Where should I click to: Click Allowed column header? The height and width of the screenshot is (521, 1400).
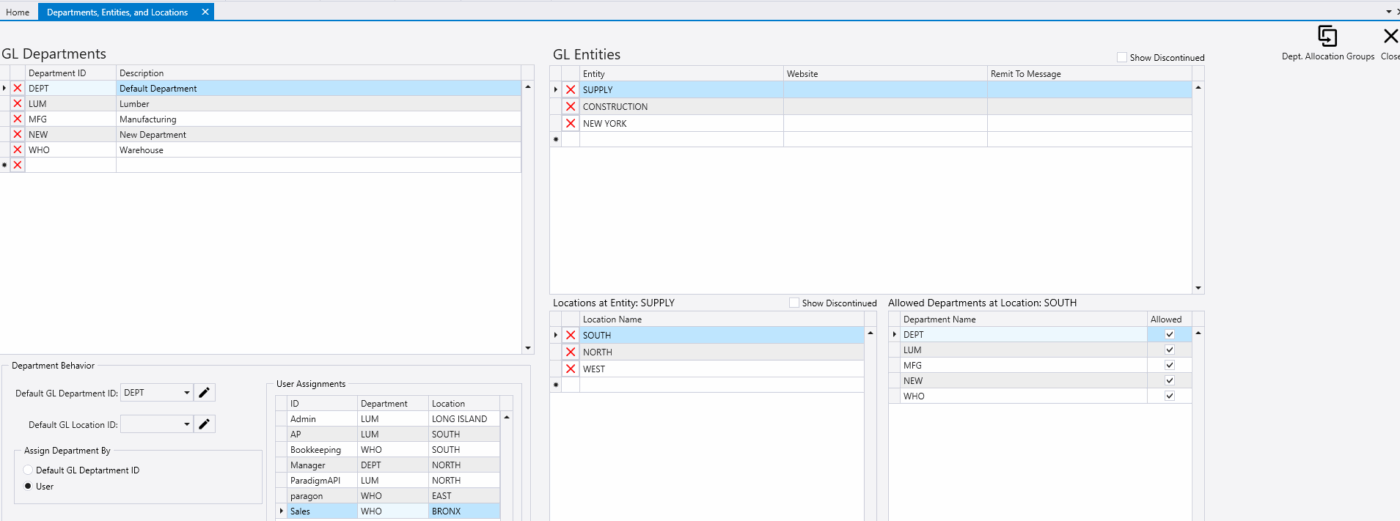[x=1169, y=319]
